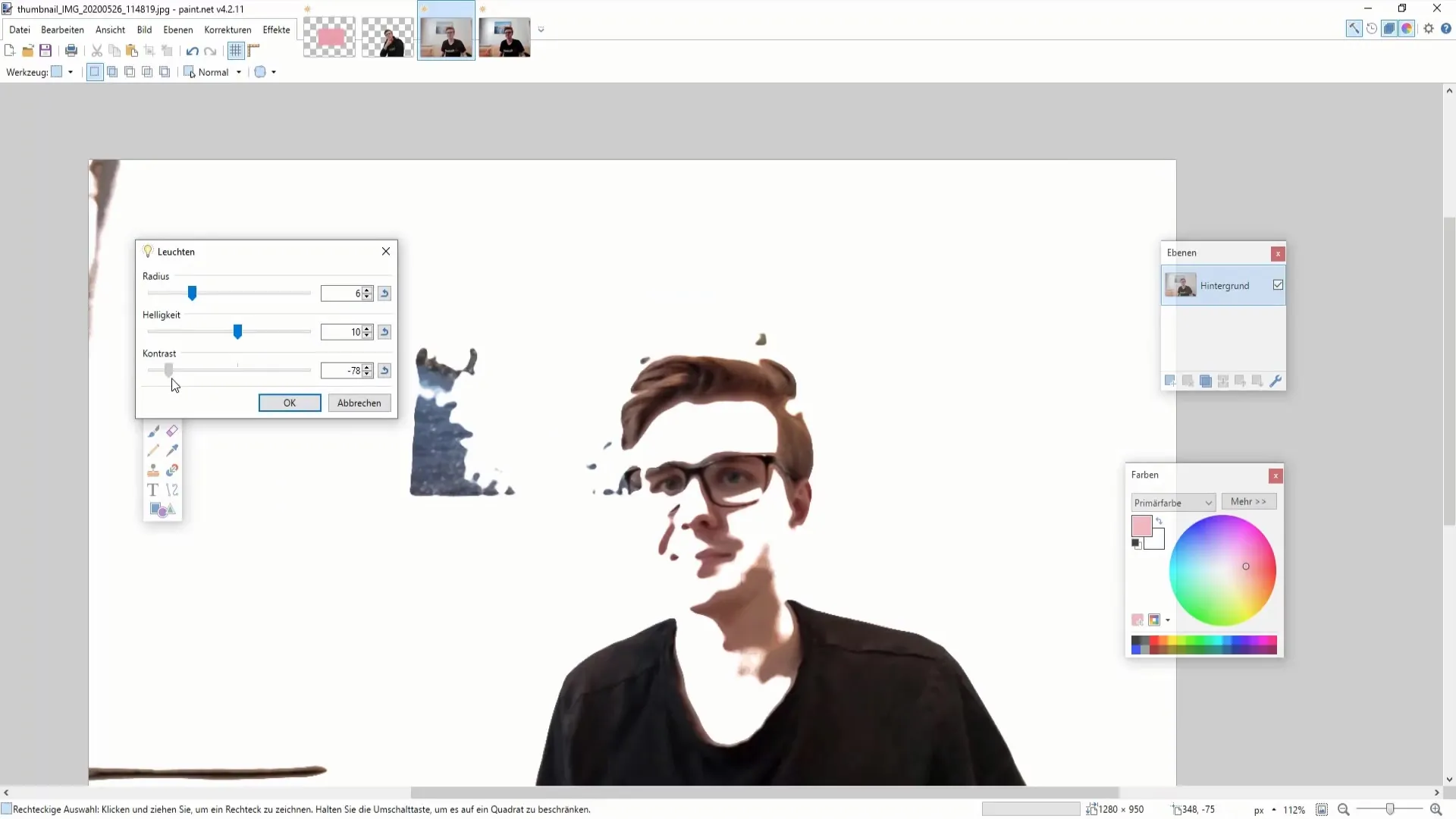
Task: Open the Ansicht menu
Action: tap(110, 30)
